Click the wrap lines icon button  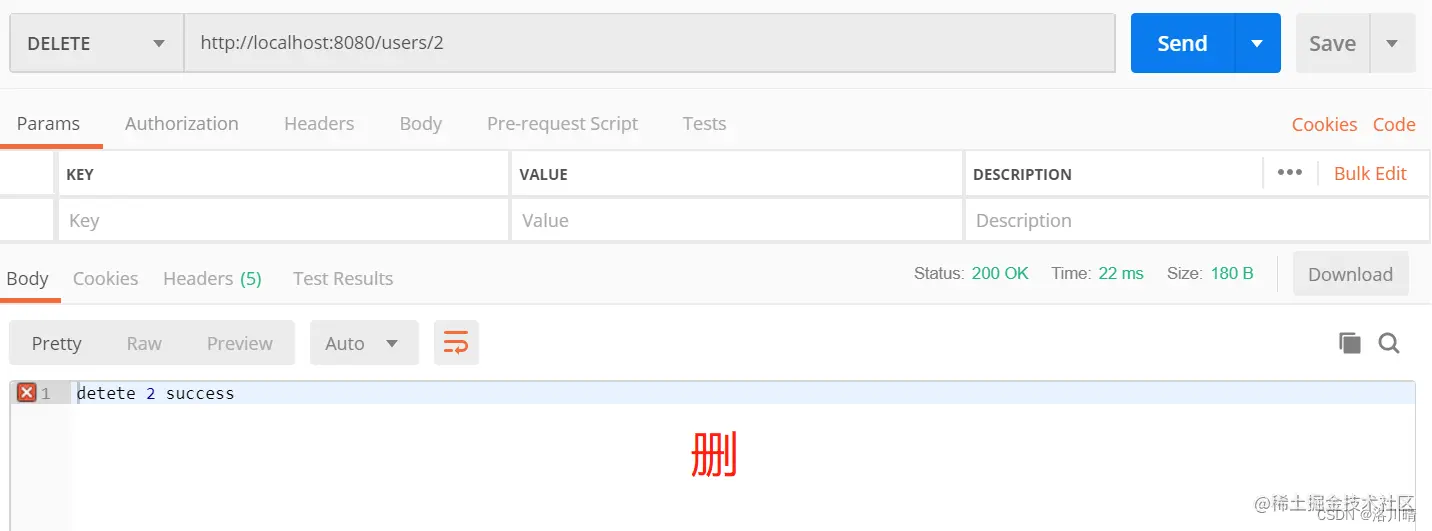[456, 343]
